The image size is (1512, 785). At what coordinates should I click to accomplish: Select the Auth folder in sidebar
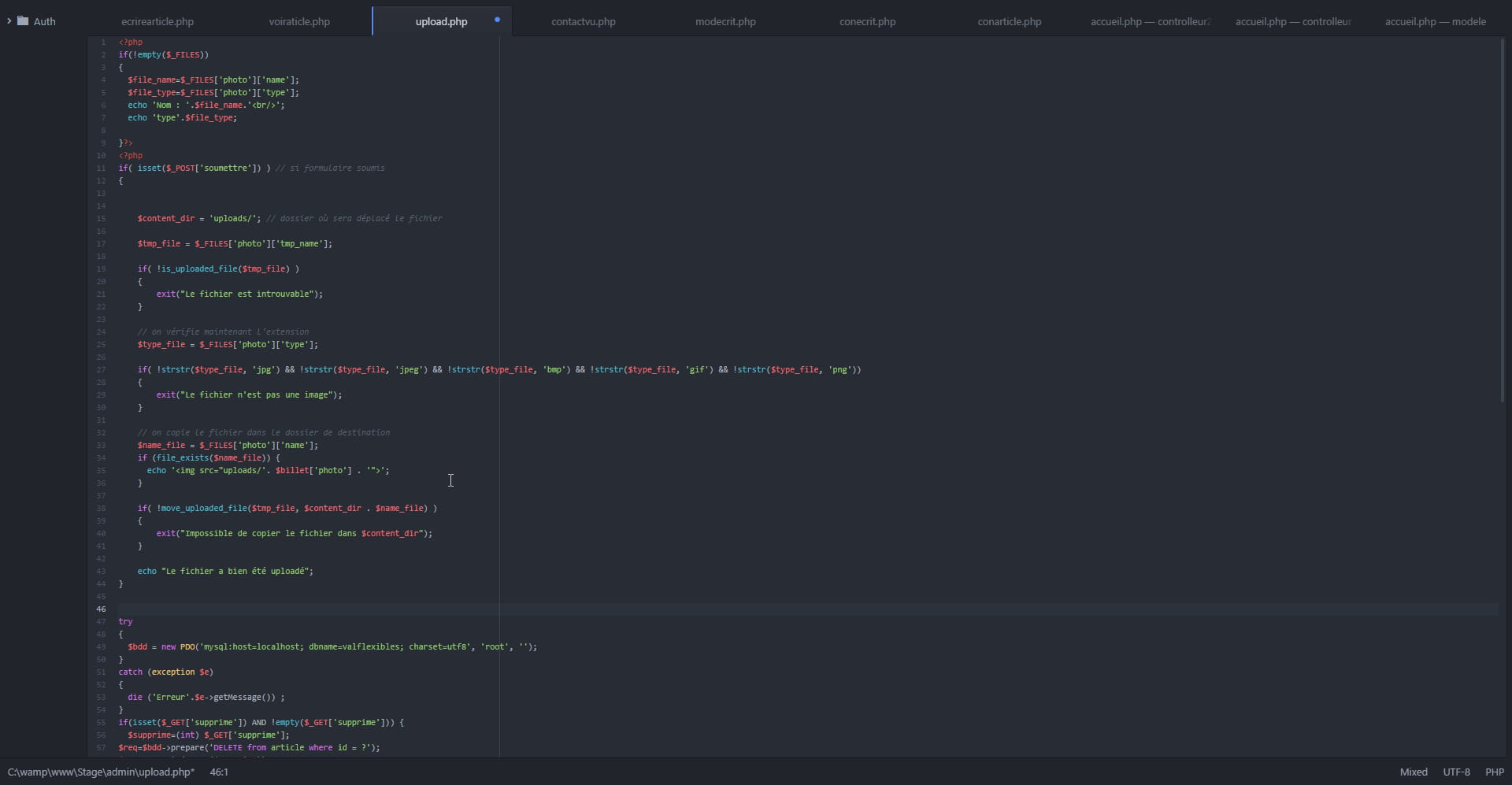44,21
